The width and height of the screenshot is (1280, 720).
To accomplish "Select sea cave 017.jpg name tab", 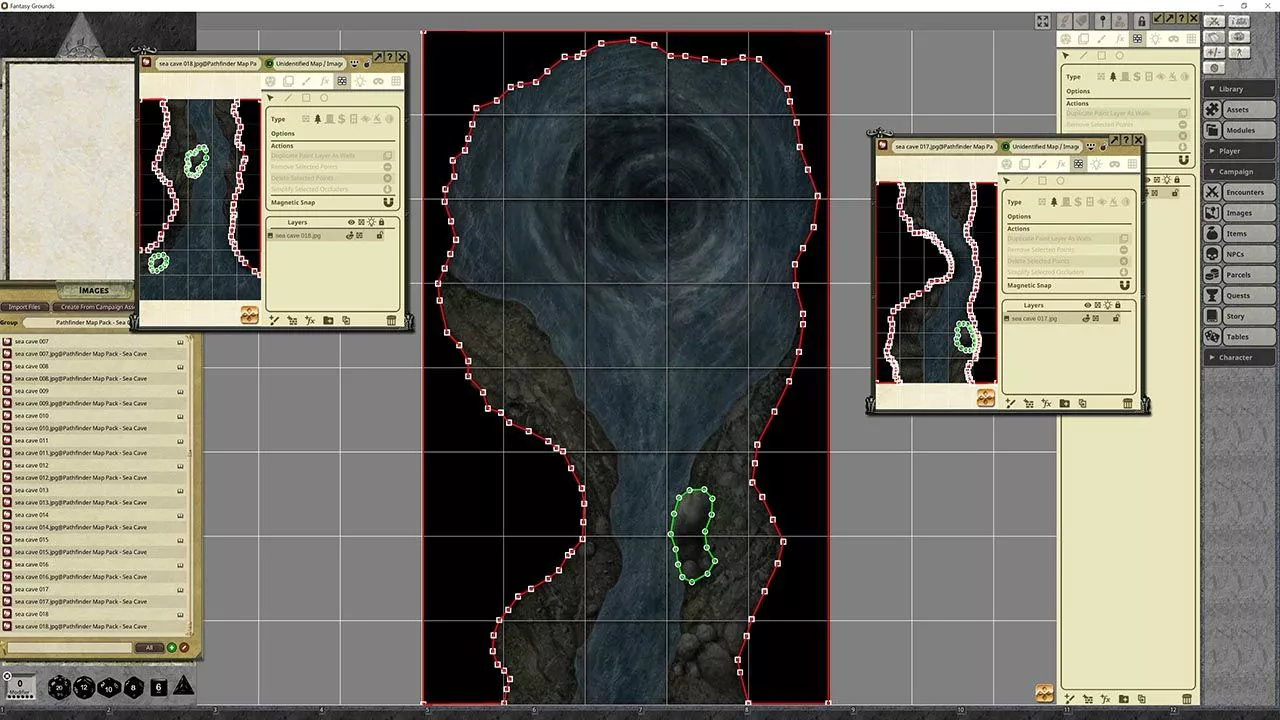I will pyautogui.click(x=943, y=146).
